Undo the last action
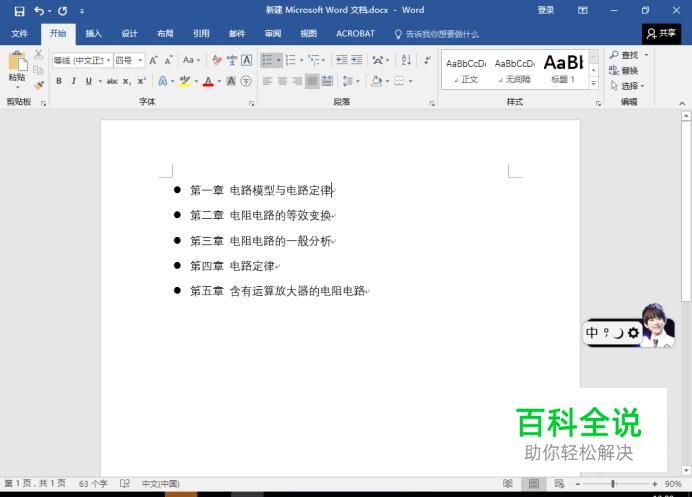This screenshot has width=692, height=497. click(x=40, y=11)
